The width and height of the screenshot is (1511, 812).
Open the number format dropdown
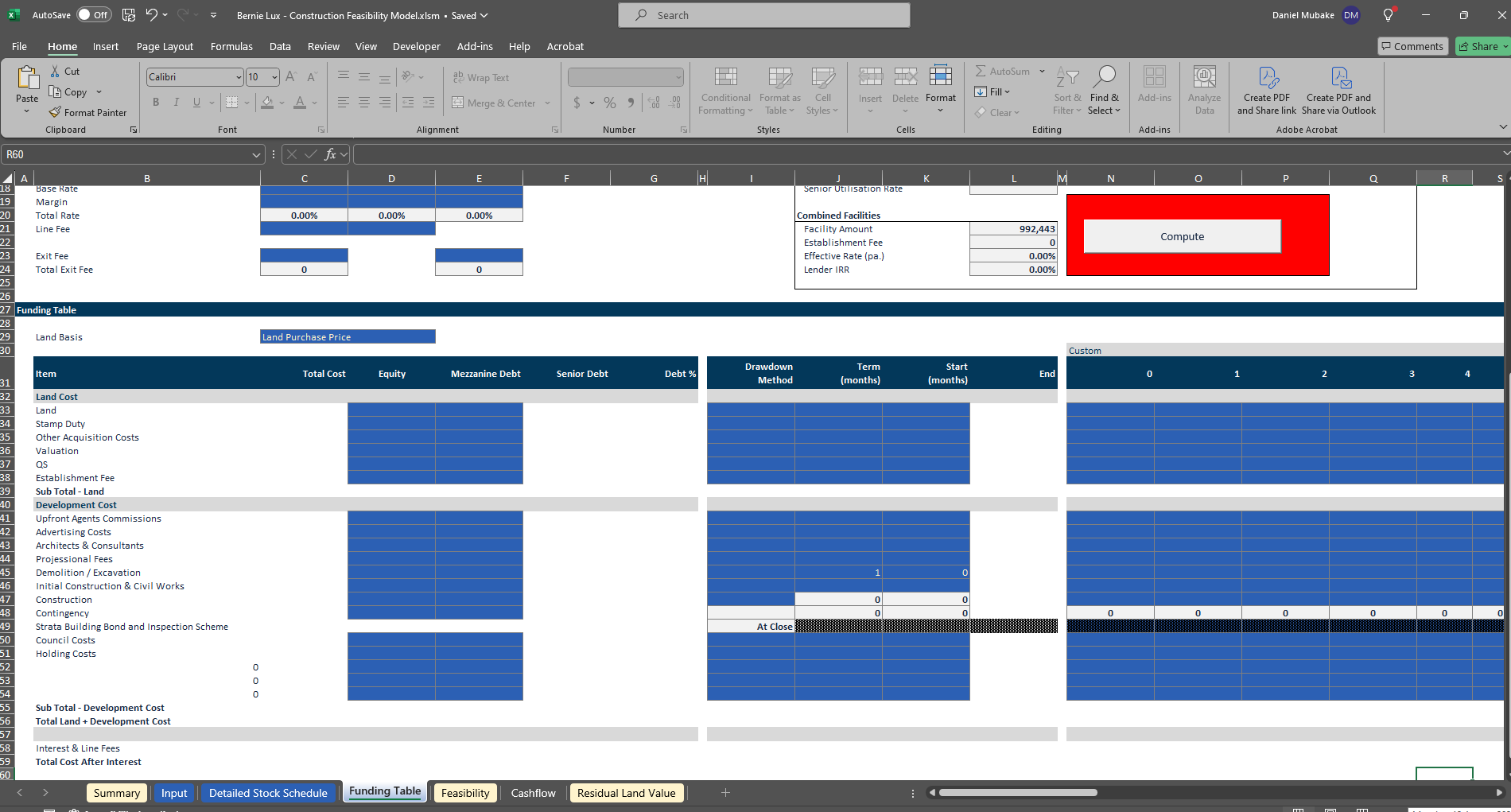coord(678,77)
